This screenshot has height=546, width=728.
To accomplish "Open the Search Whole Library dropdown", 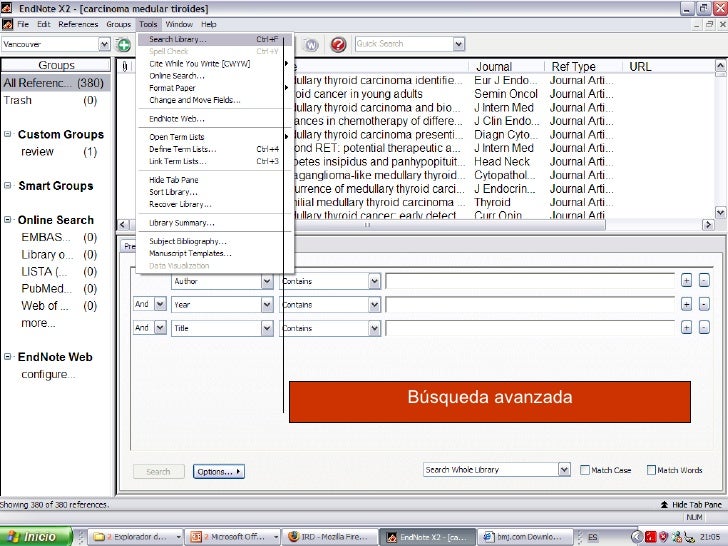I will pyautogui.click(x=563, y=470).
